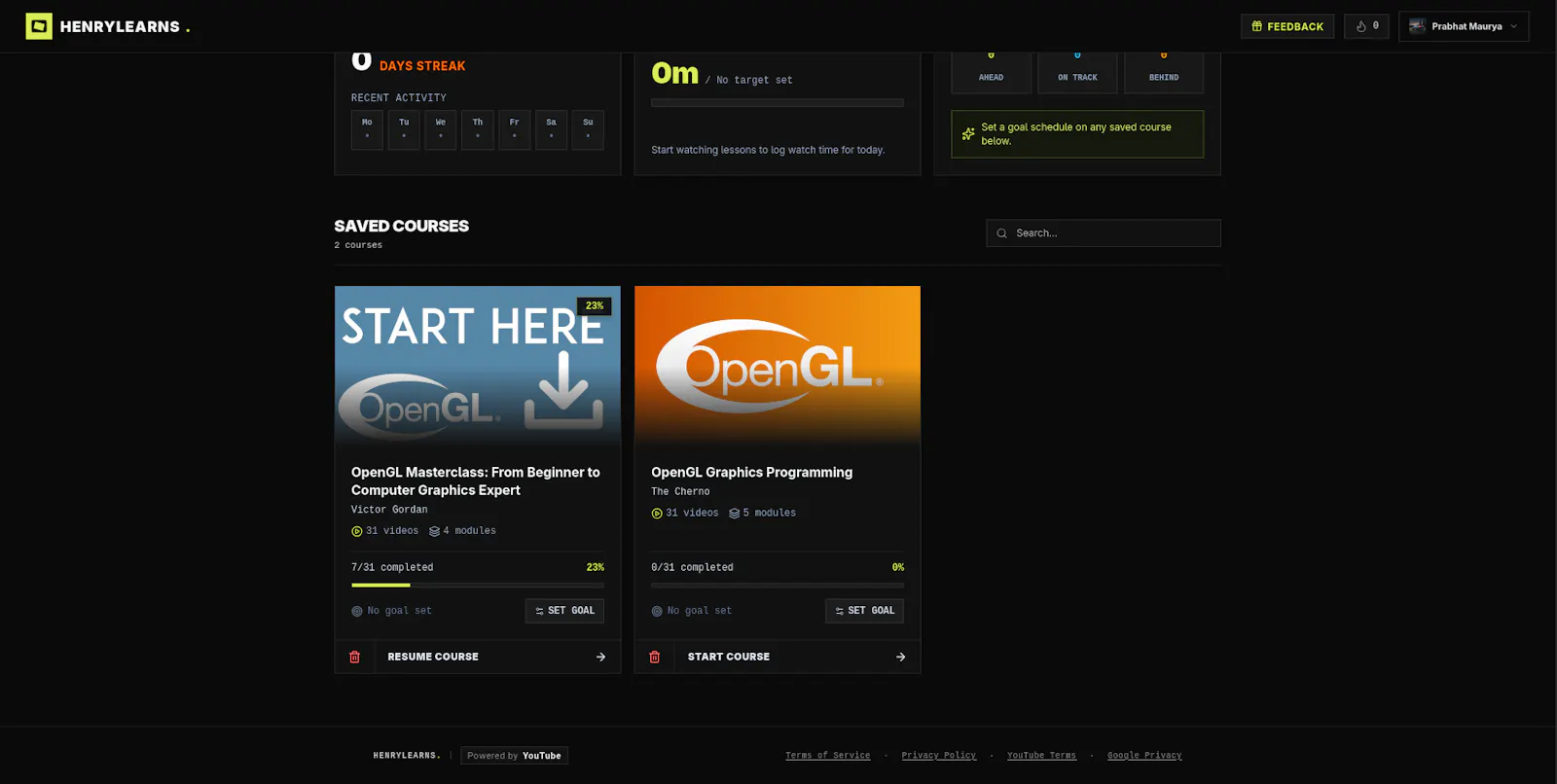
Task: Set a goal for OpenGL Masterclass
Action: coord(564,611)
